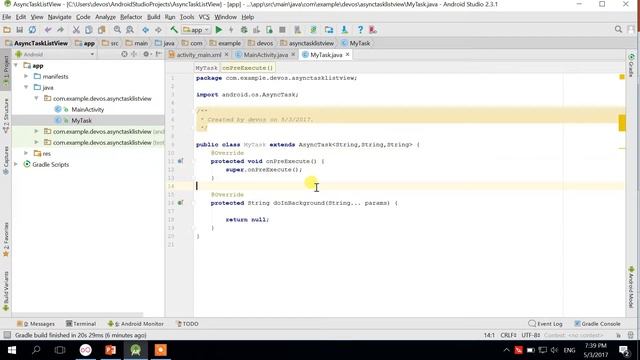Viewport: 640px width, 360px height.
Task: Click the Search Everywhere magnifier icon
Action: click(618, 29)
